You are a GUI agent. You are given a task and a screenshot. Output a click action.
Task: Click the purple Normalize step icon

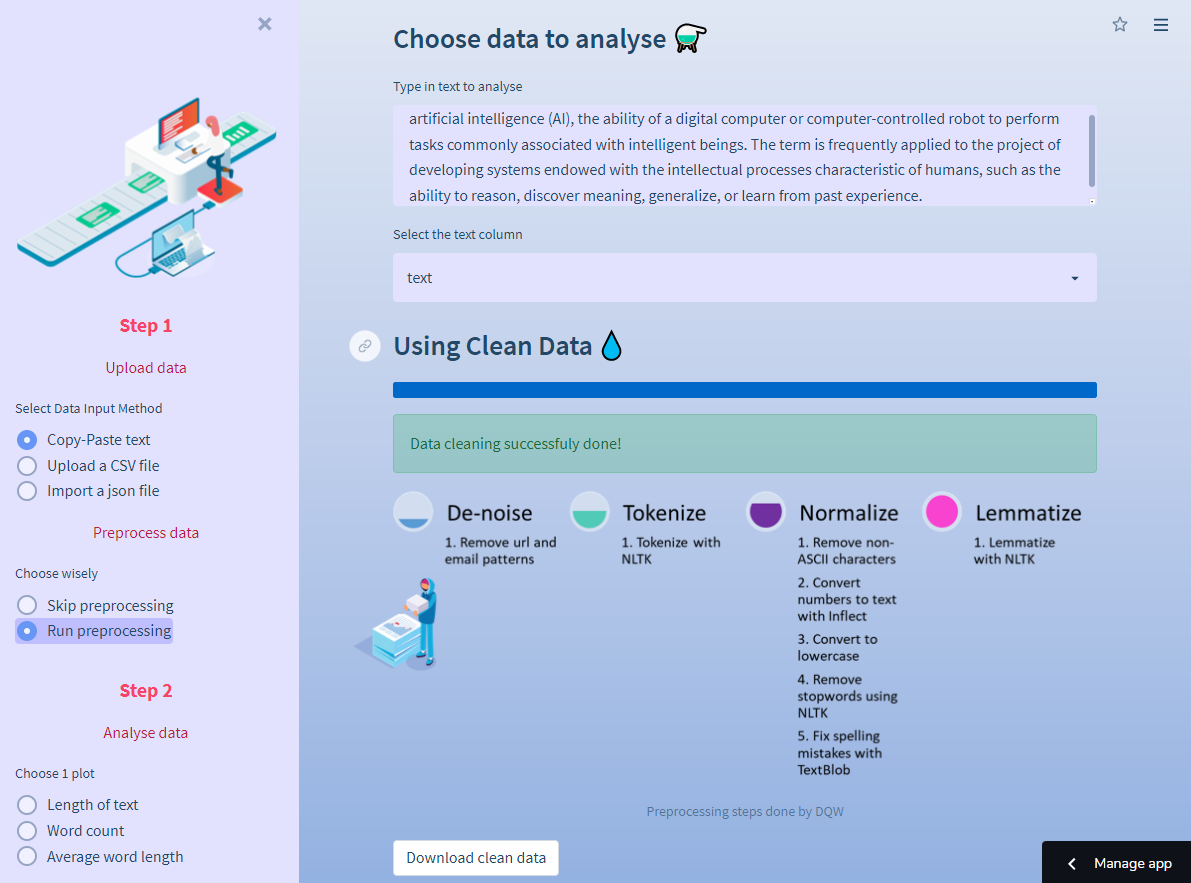[766, 512]
